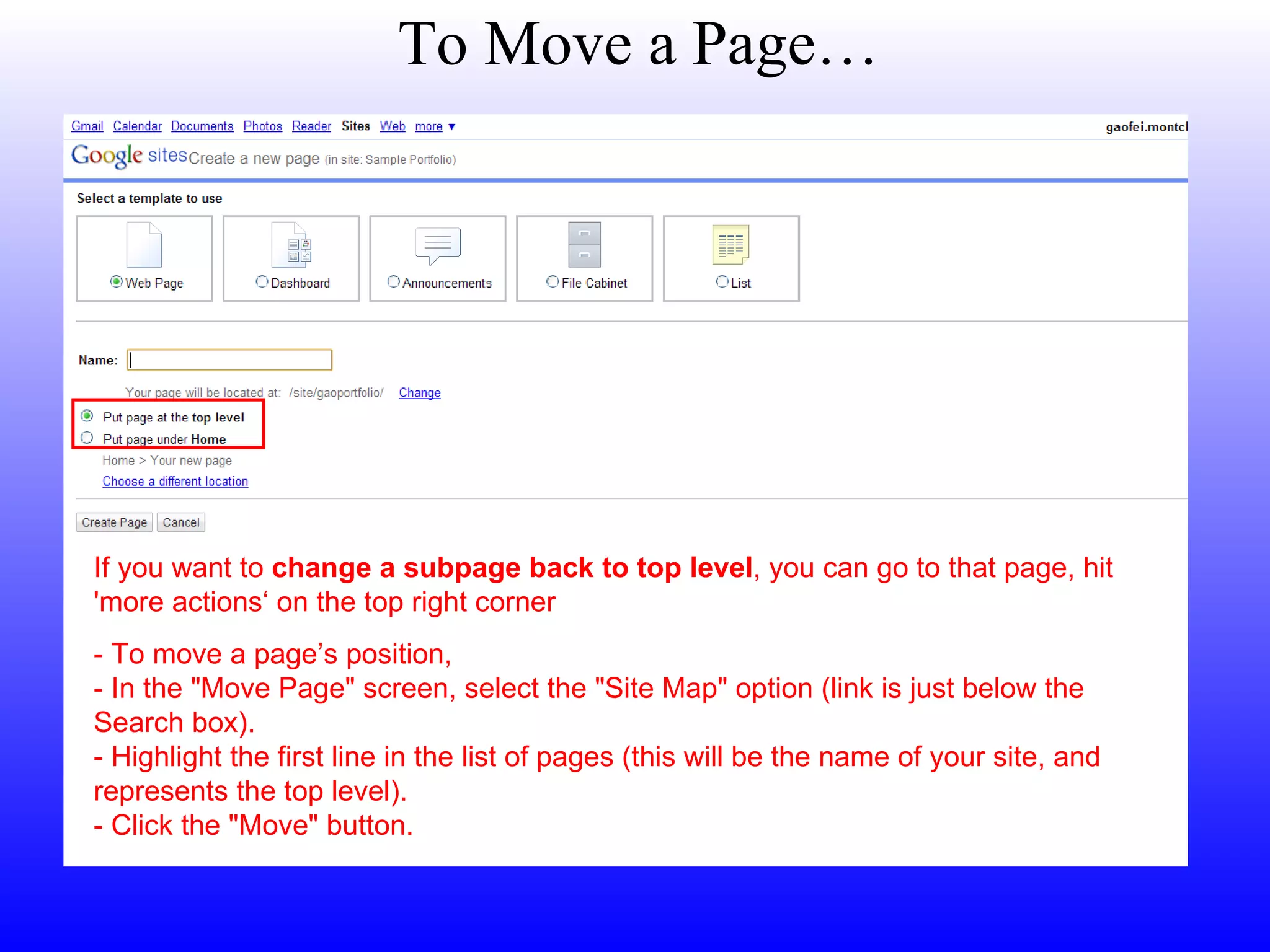Open the Web link
The width and height of the screenshot is (1270, 952).
[392, 126]
